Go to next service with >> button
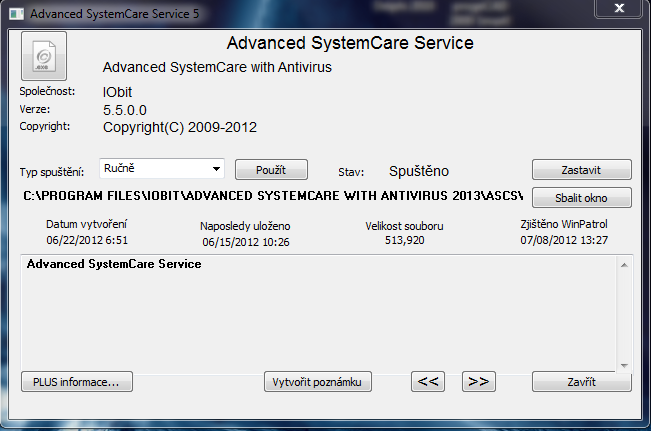Image resolution: width=651 pixels, height=431 pixels. point(479,382)
